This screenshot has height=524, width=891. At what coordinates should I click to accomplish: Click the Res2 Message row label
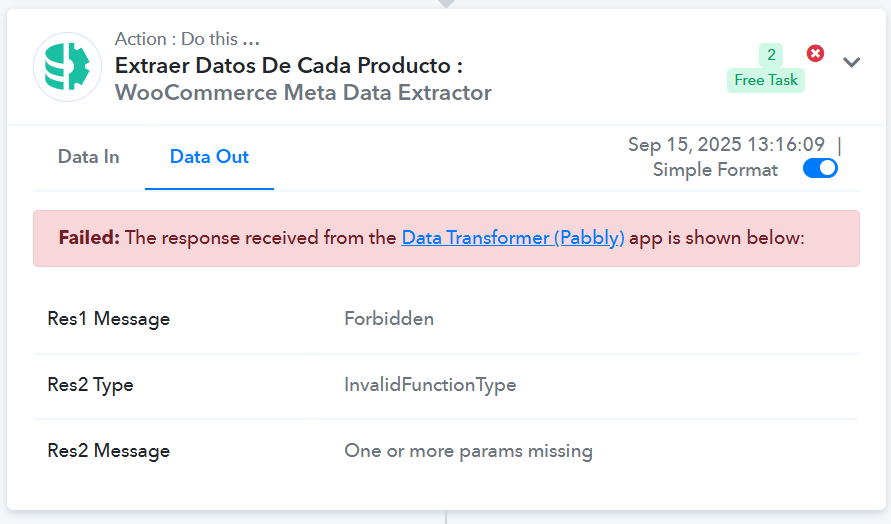tap(109, 451)
